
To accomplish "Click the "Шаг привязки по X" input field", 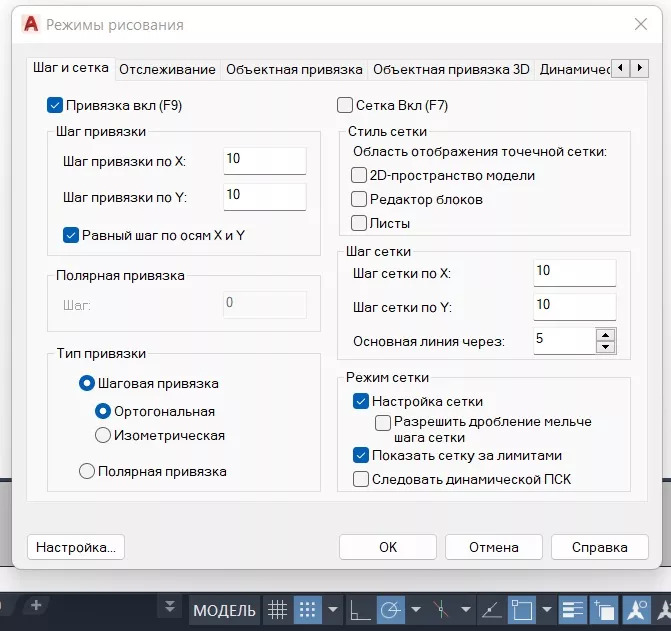I will tap(264, 160).
